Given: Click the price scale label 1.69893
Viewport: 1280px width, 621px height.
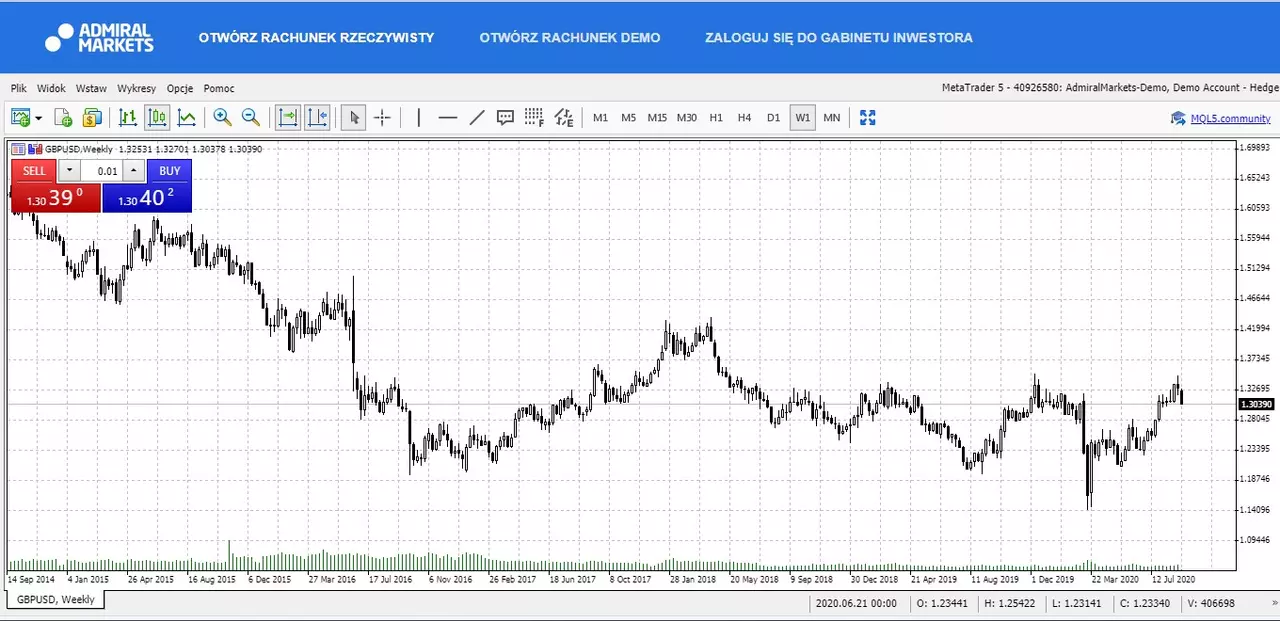Looking at the screenshot, I should (1254, 147).
